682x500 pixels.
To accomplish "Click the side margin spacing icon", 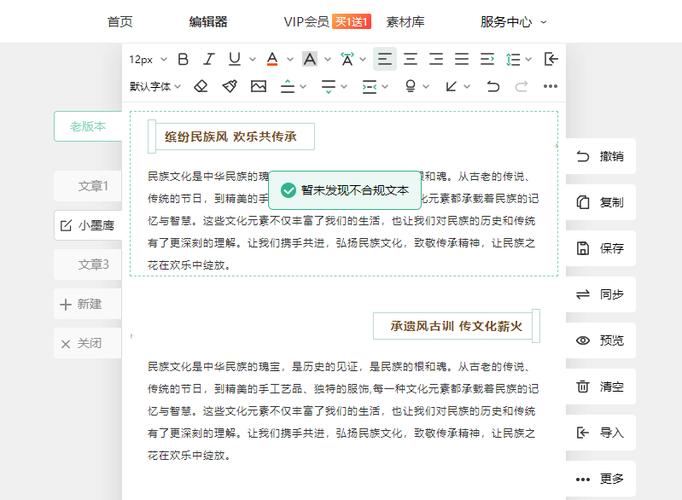I will (x=369, y=87).
